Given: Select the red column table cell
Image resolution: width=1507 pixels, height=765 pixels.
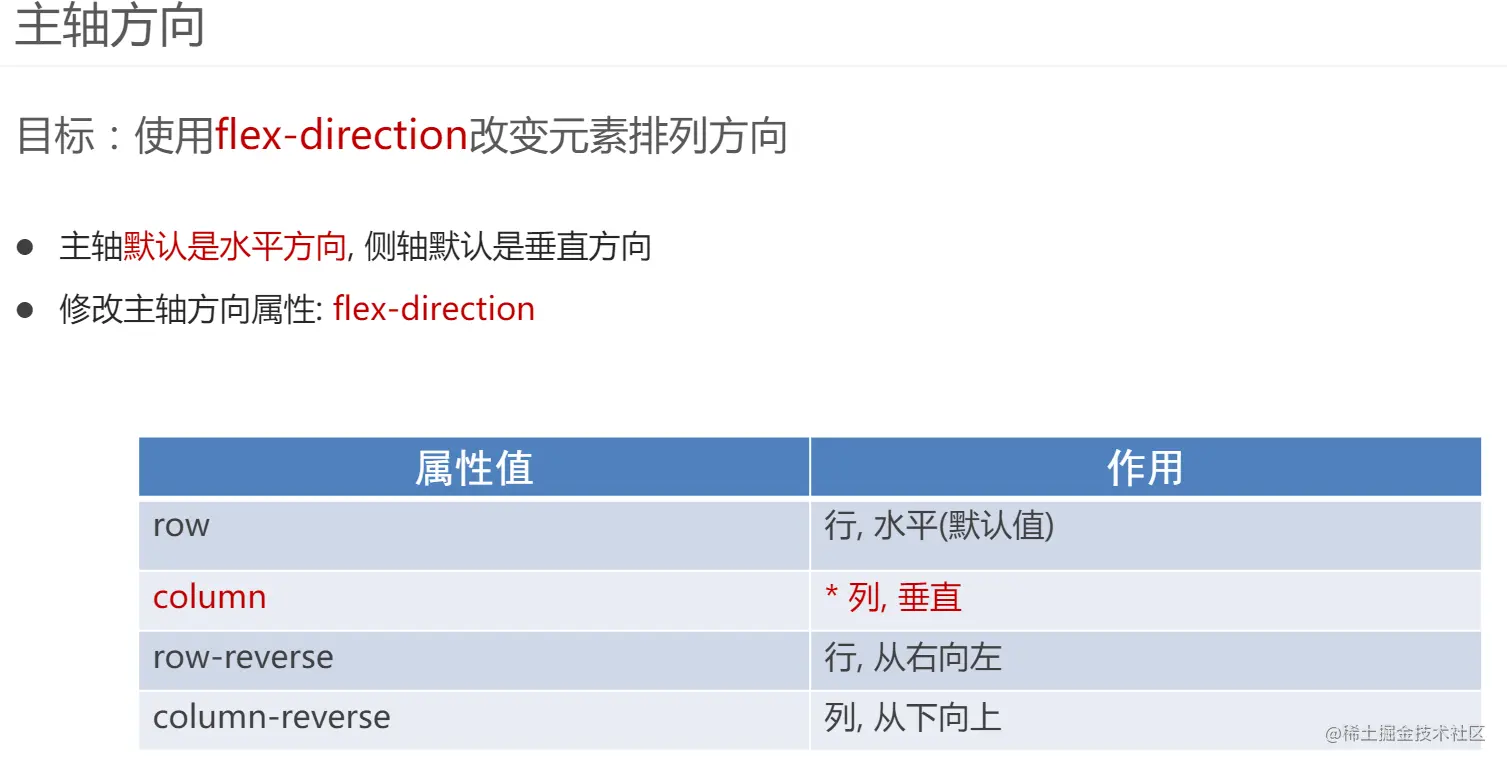Looking at the screenshot, I should click(474, 600).
